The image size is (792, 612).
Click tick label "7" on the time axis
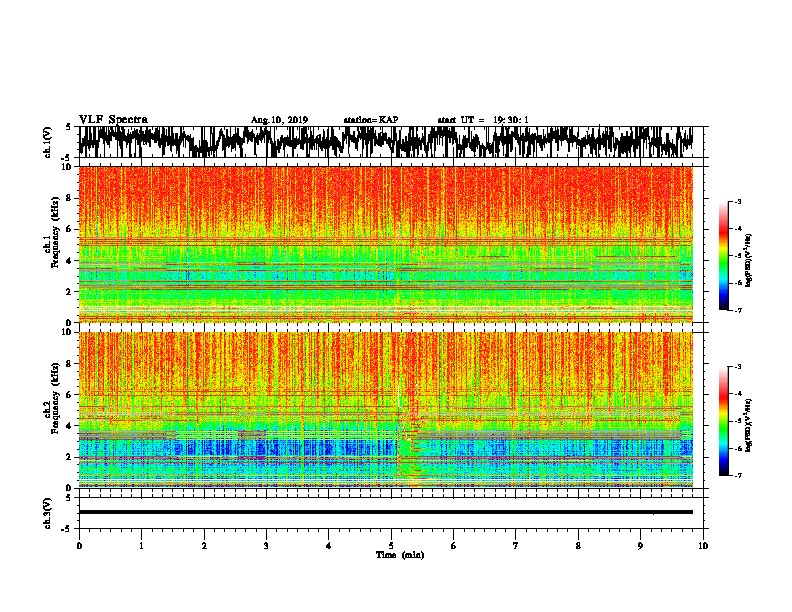click(x=516, y=546)
